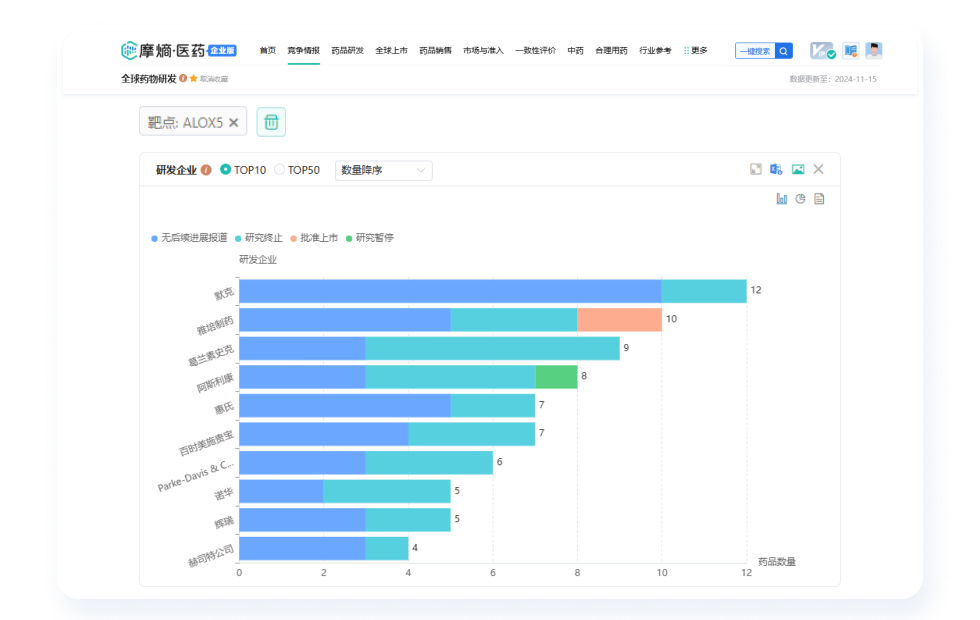Open the 数量降序 sort dropdown

pyautogui.click(x=384, y=170)
